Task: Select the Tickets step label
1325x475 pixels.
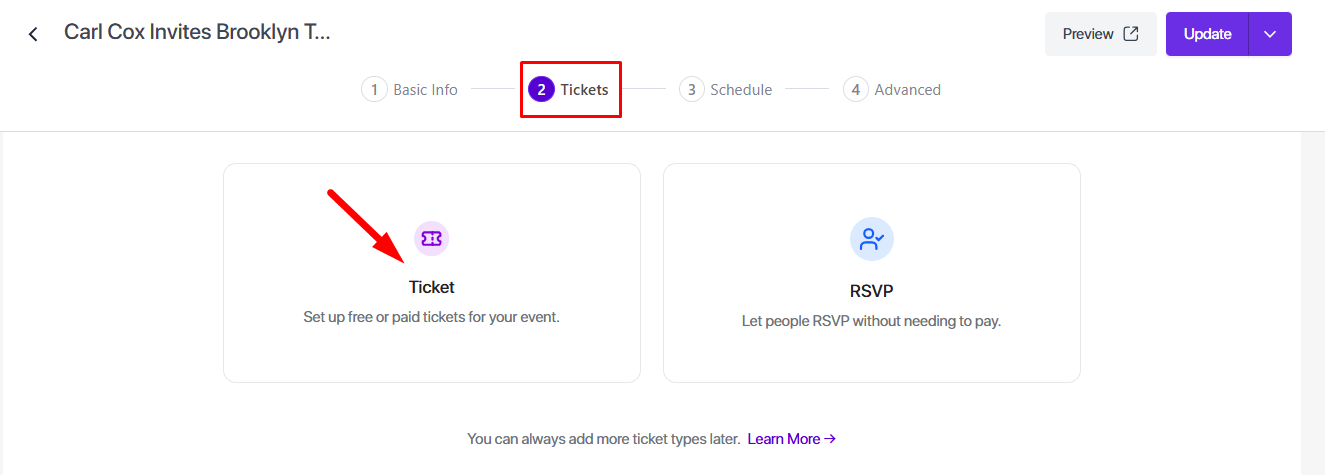Action: (584, 90)
